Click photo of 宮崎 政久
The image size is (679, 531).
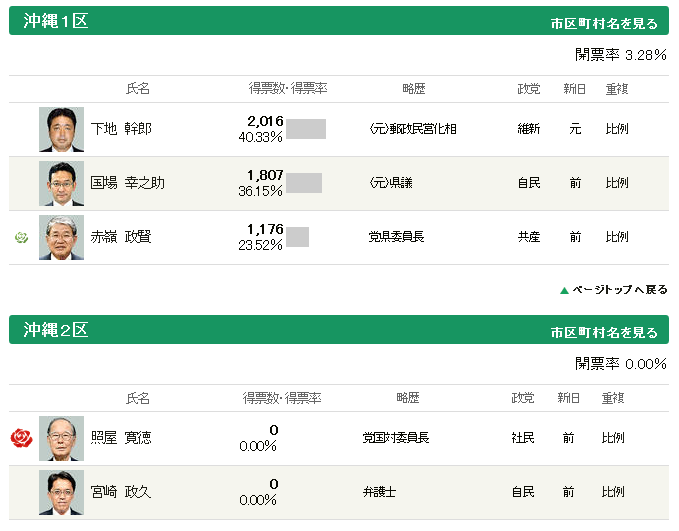tap(61, 492)
